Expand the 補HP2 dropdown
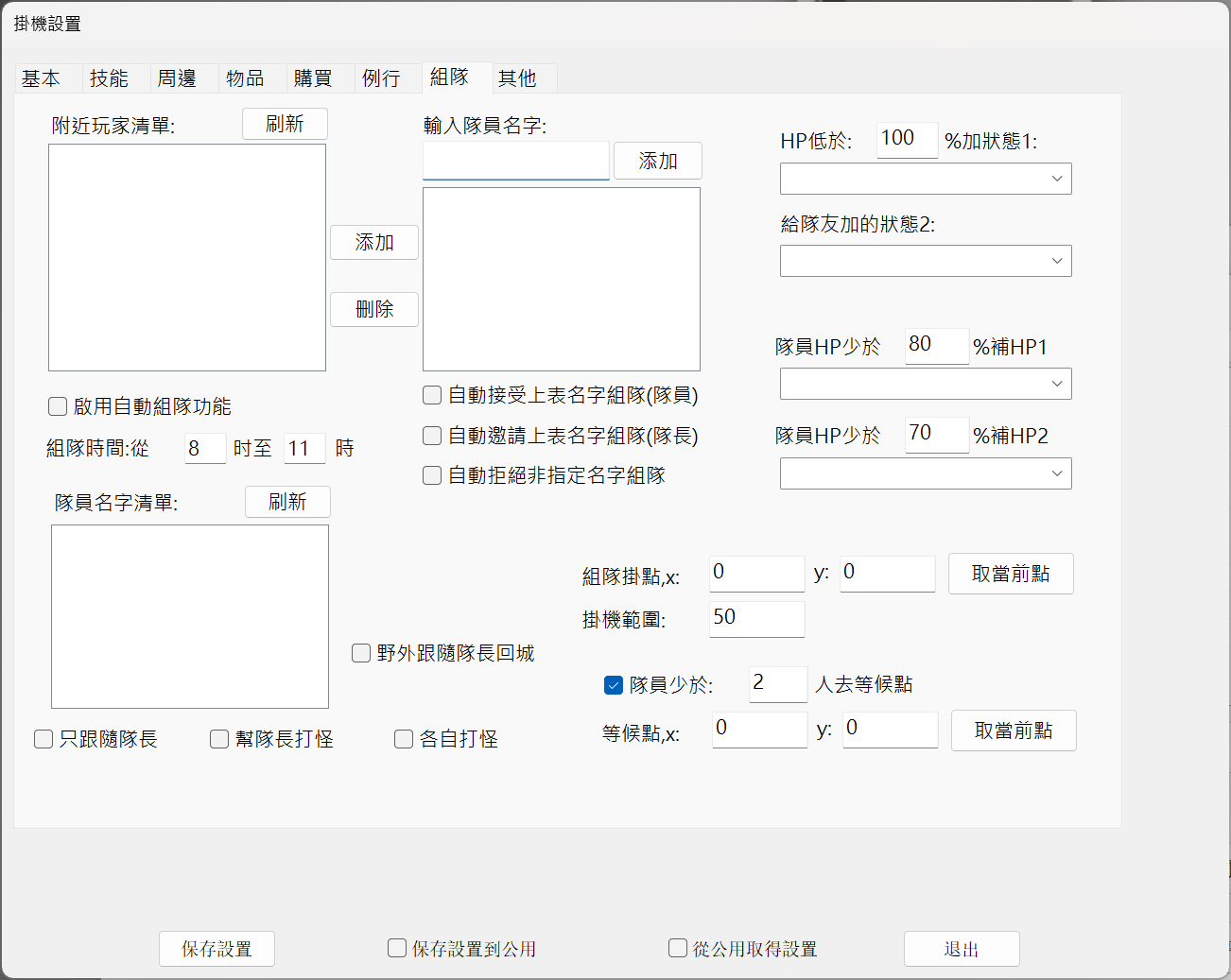Image resolution: width=1231 pixels, height=980 pixels. click(x=926, y=473)
